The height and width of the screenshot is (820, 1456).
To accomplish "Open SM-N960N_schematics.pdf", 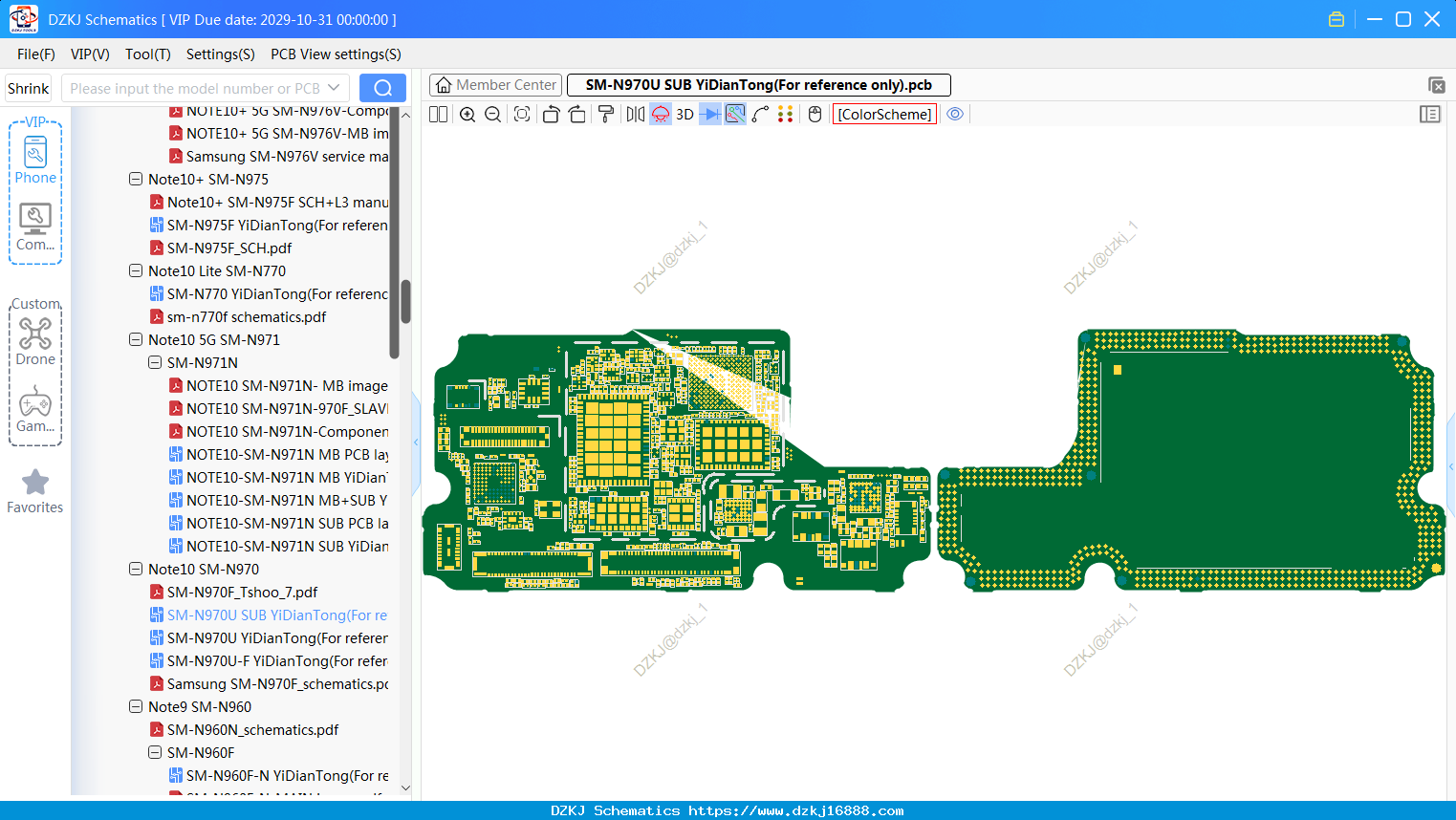I will (x=252, y=729).
